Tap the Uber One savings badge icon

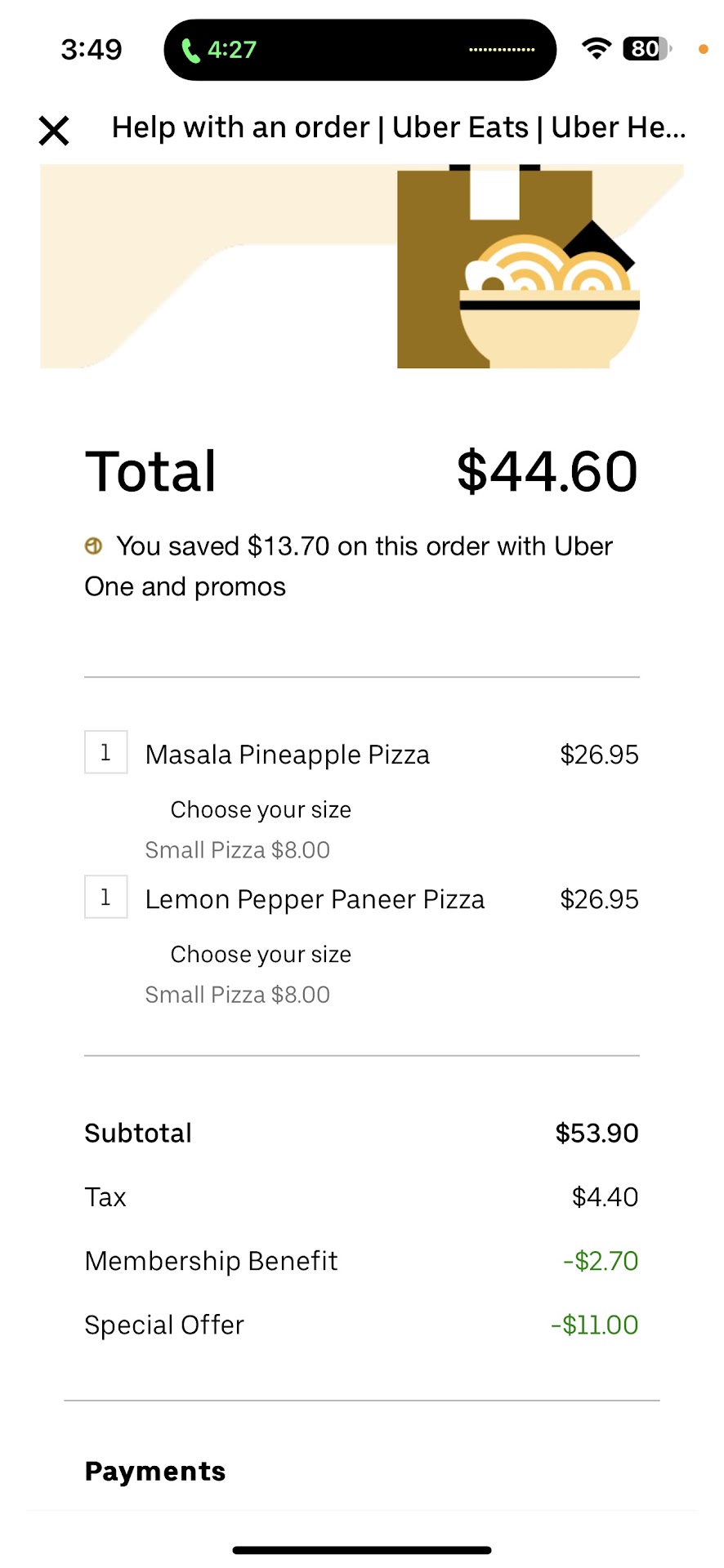click(94, 546)
